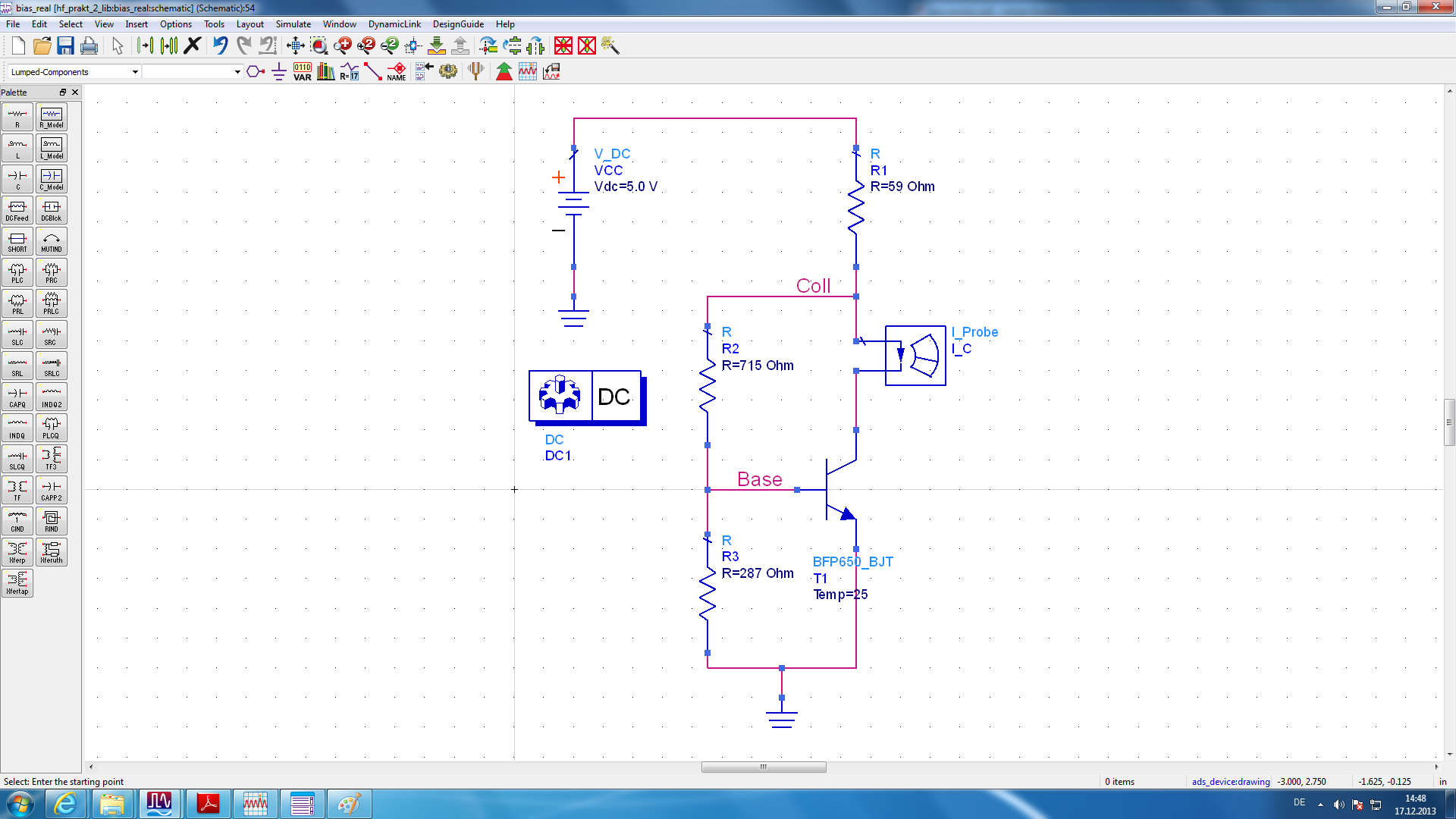Click the taskbar volume speaker icon
The height and width of the screenshot is (819, 1456).
[1338, 805]
